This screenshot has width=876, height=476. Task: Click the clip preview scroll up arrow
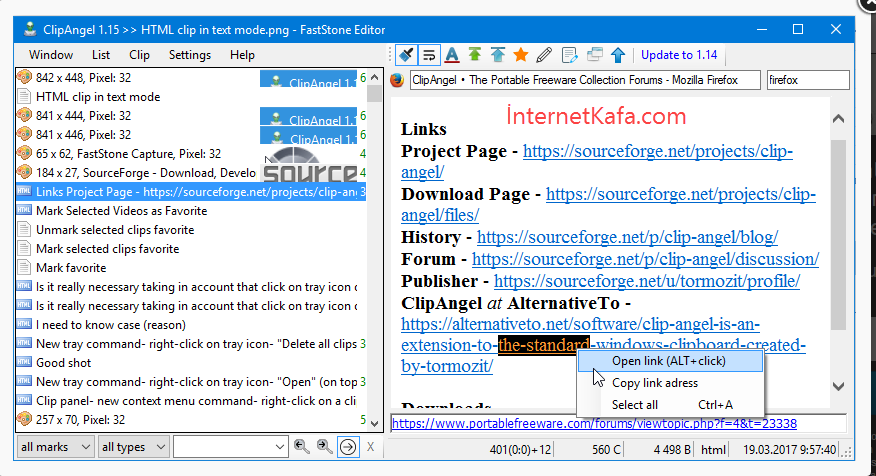point(838,118)
